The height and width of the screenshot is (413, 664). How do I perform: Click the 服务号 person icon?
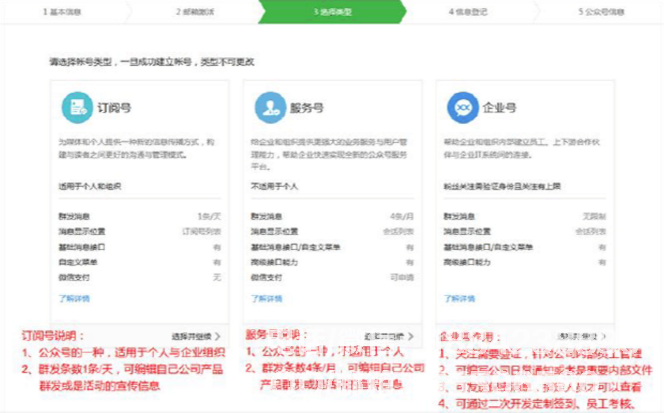click(x=270, y=108)
